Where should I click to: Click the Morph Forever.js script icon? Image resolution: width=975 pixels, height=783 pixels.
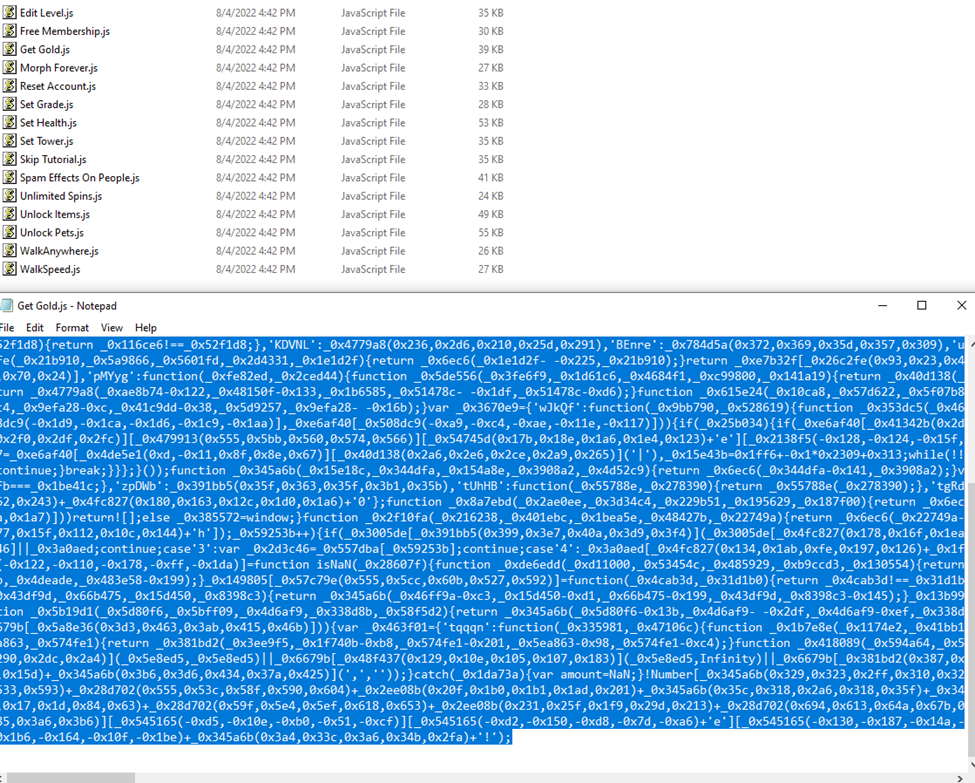click(10, 68)
